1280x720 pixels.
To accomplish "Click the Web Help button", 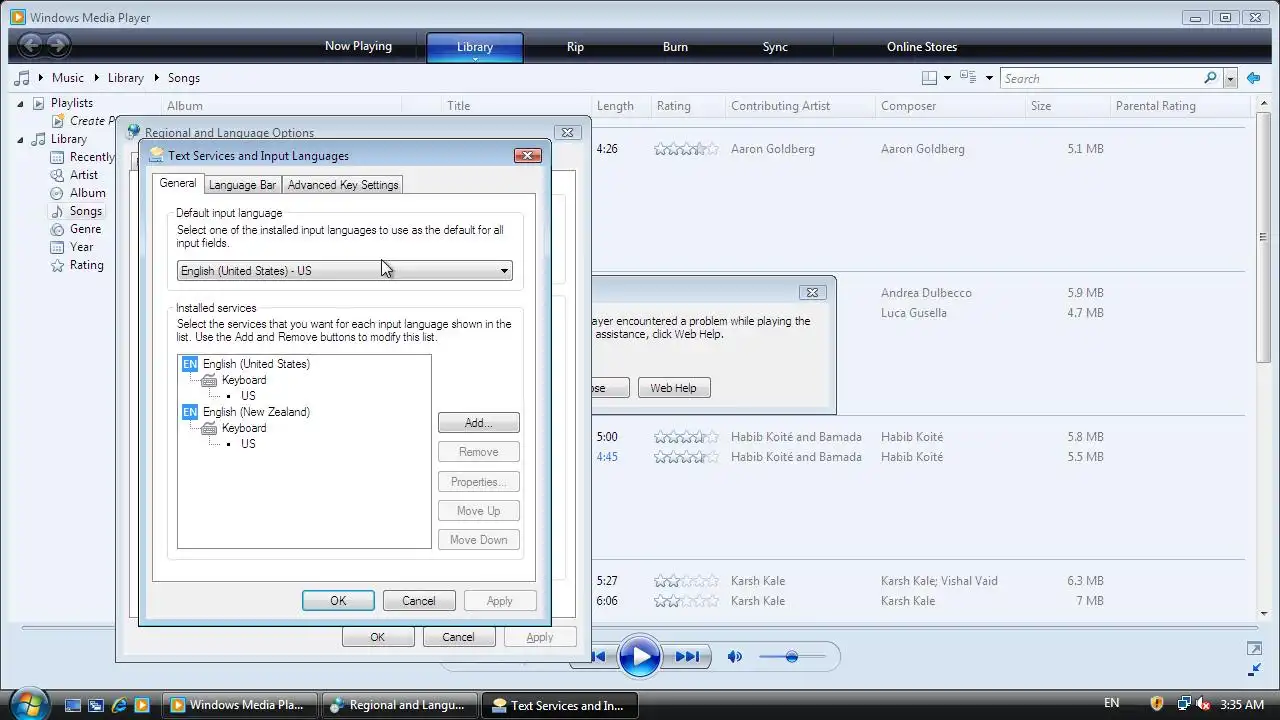I will pos(674,388).
